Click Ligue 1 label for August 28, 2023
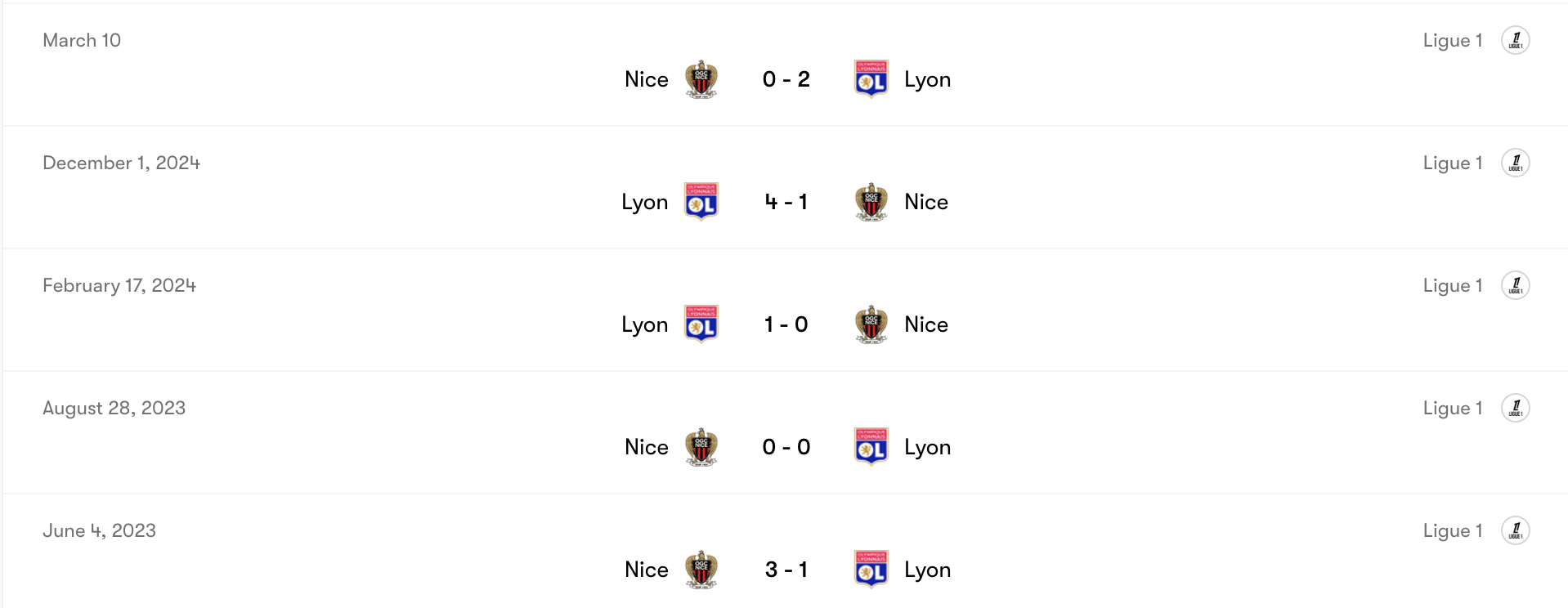This screenshot has width=1568, height=608. 1452,408
